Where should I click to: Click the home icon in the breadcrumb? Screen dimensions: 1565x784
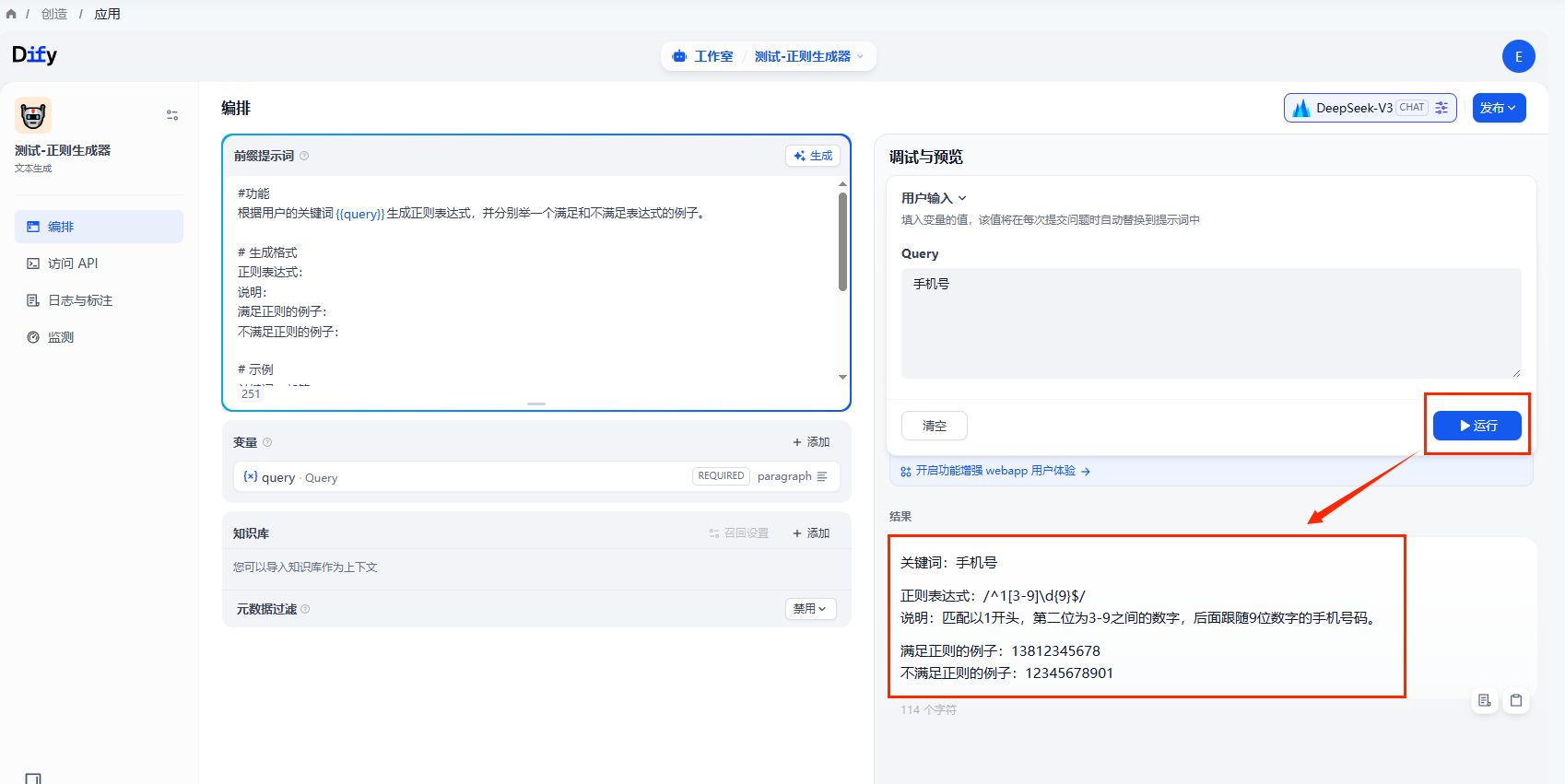(x=11, y=14)
